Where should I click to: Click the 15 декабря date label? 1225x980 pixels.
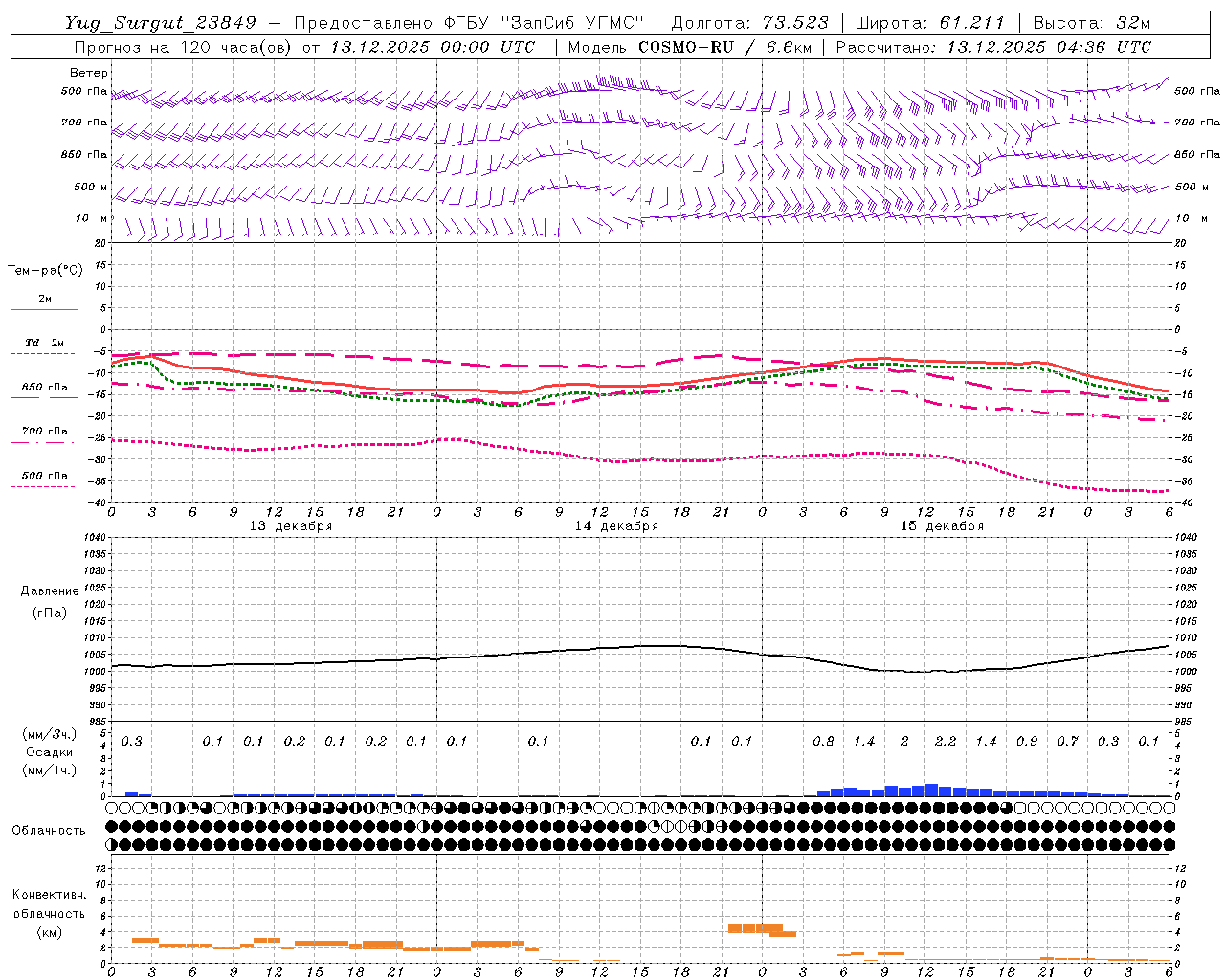(942, 526)
